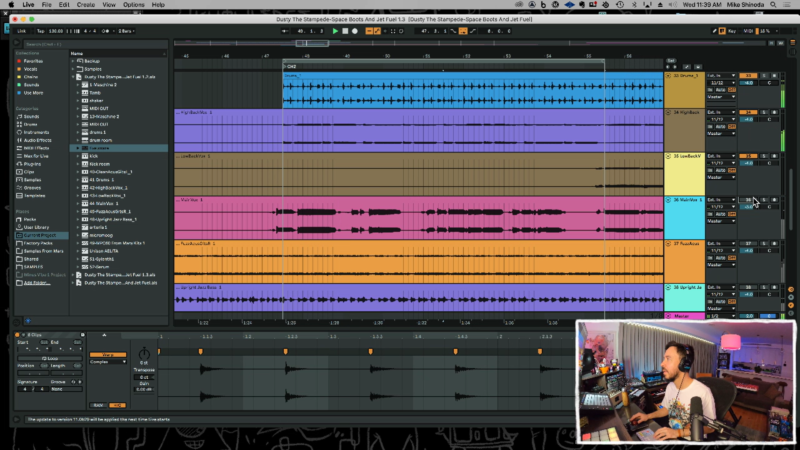Expand the Backup folder in browser
Image resolution: width=800 pixels, height=450 pixels.
[73, 60]
